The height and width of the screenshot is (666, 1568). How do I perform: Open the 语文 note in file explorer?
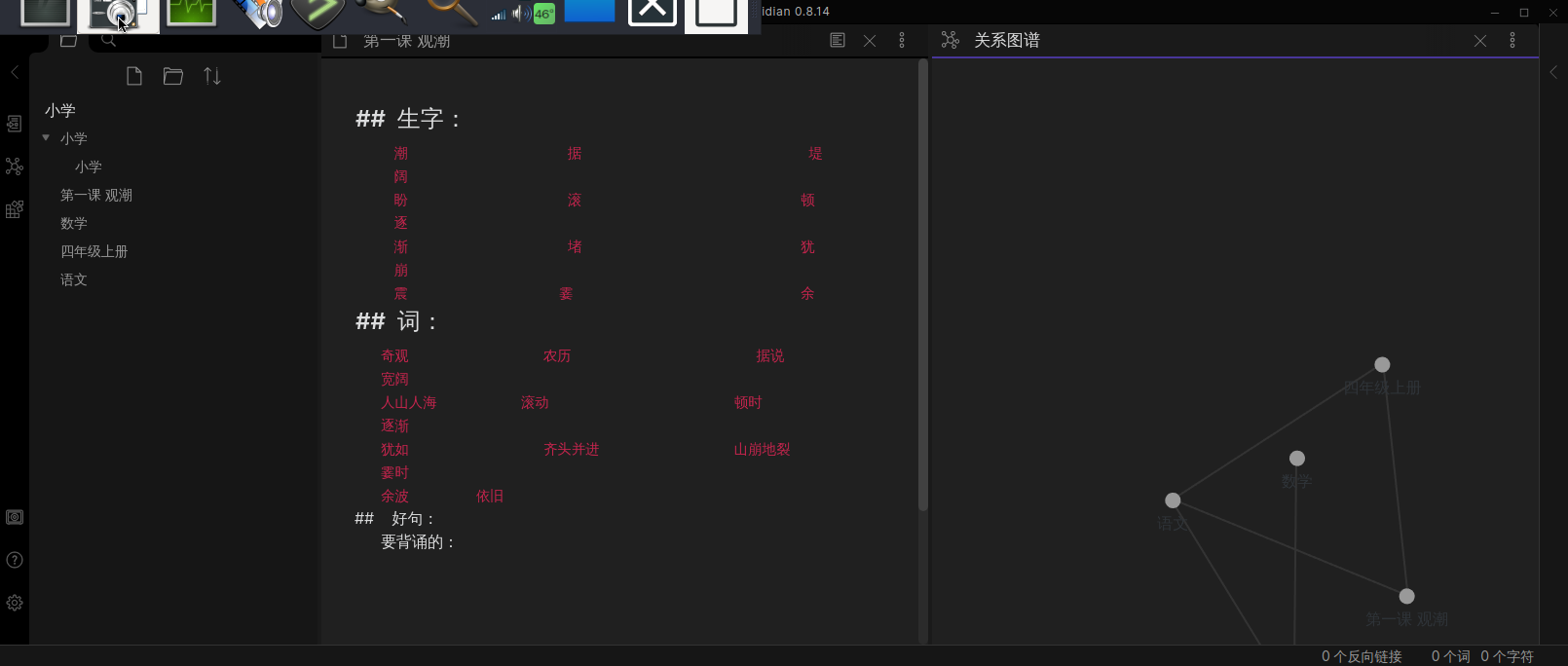74,279
